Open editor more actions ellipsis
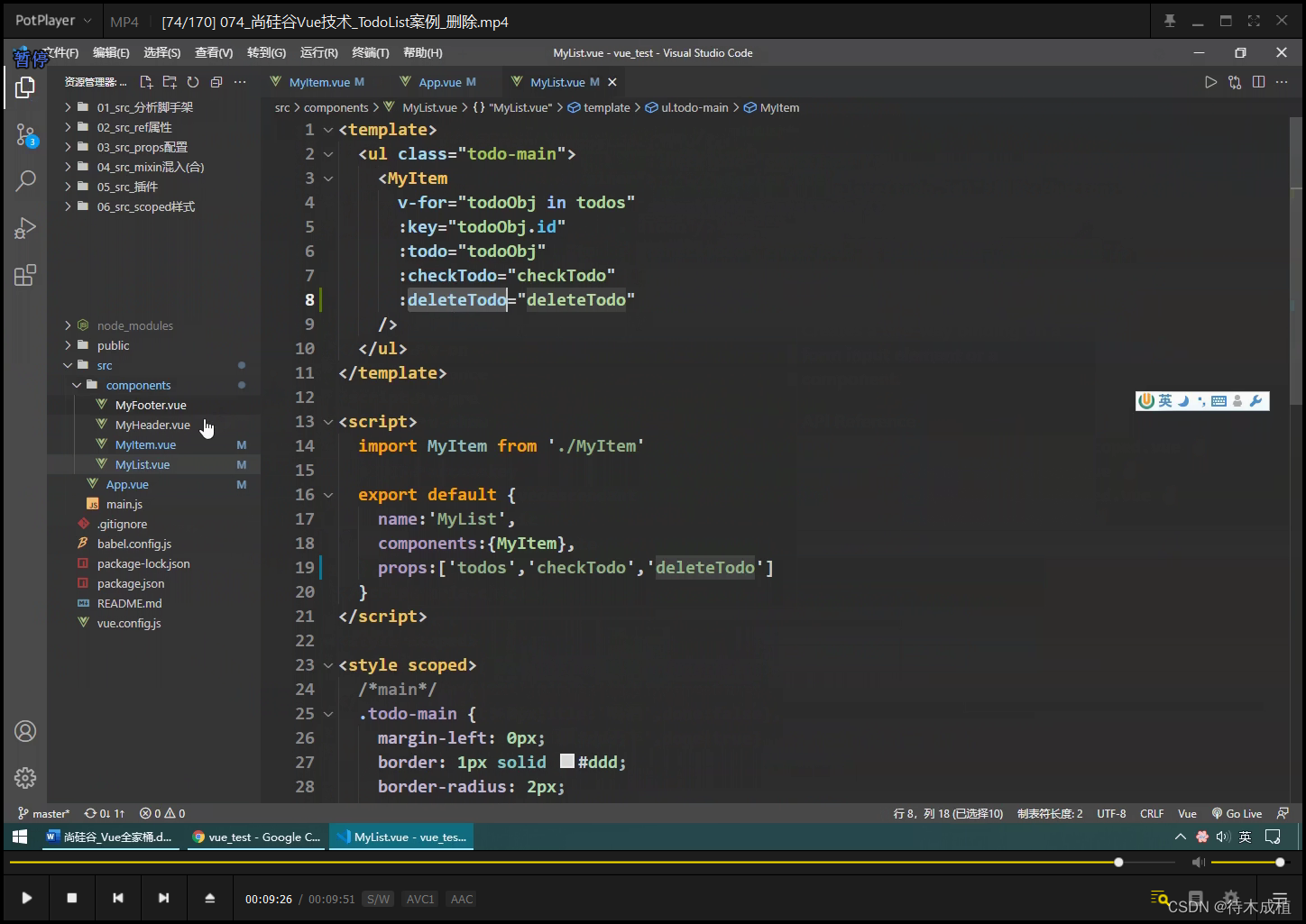 (1282, 82)
